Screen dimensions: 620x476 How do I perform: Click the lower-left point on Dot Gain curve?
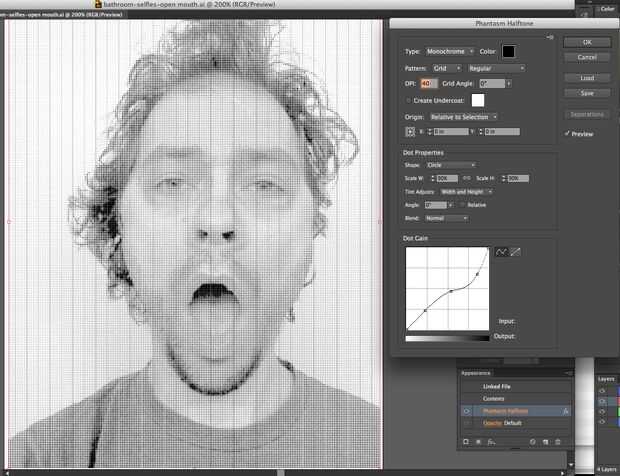[x=425, y=311]
